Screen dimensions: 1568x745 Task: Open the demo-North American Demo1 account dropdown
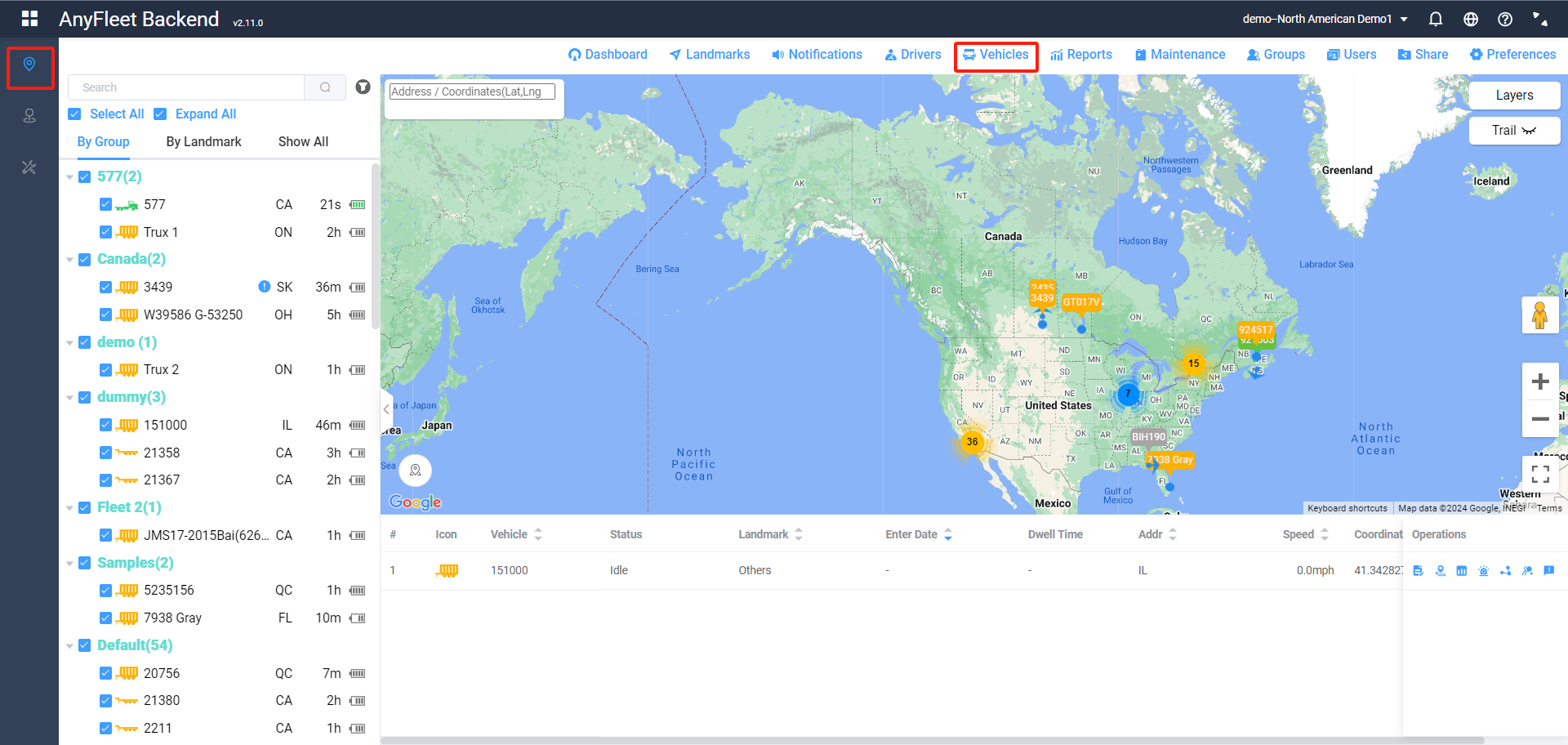[x=1325, y=19]
